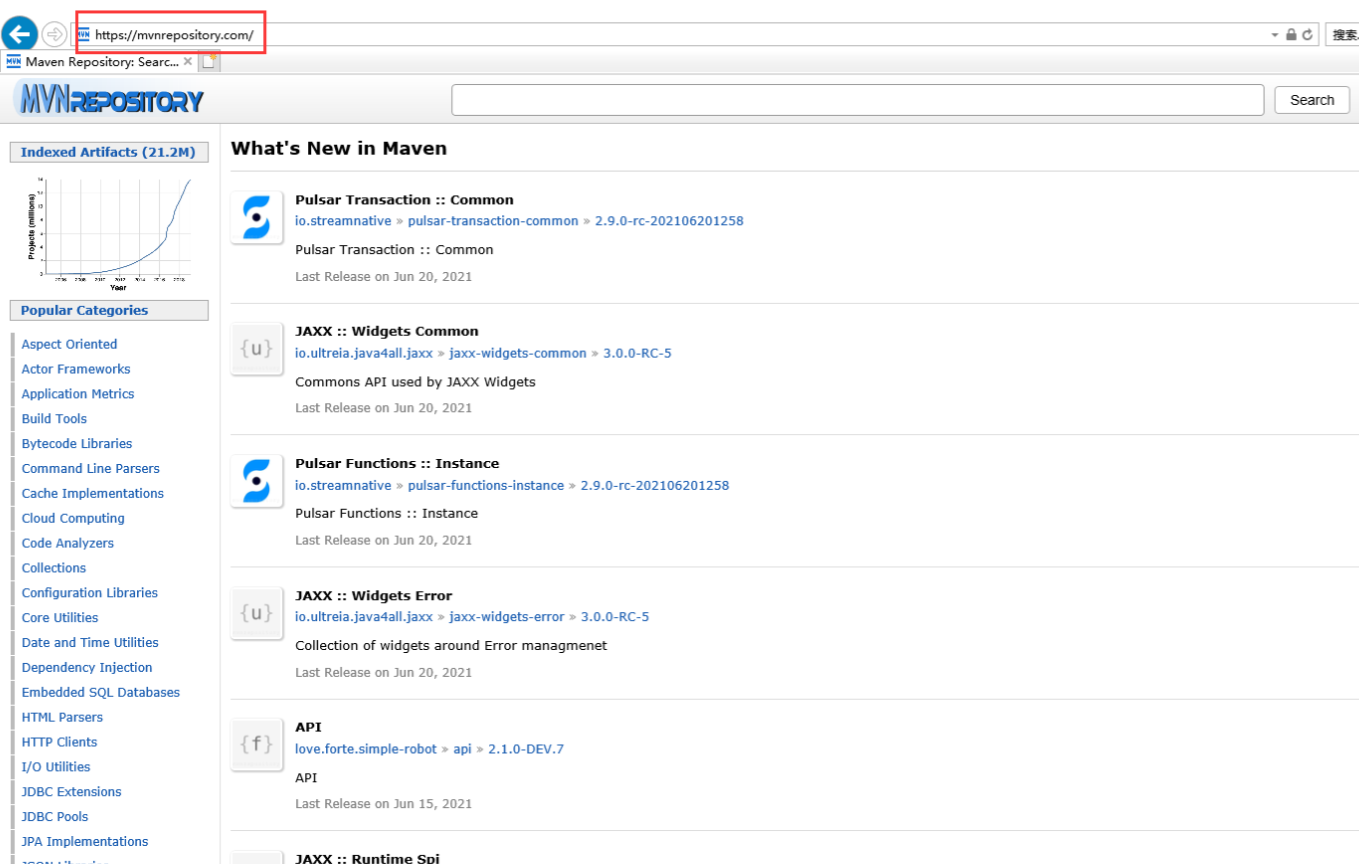Open the Core Utilities category

click(60, 618)
